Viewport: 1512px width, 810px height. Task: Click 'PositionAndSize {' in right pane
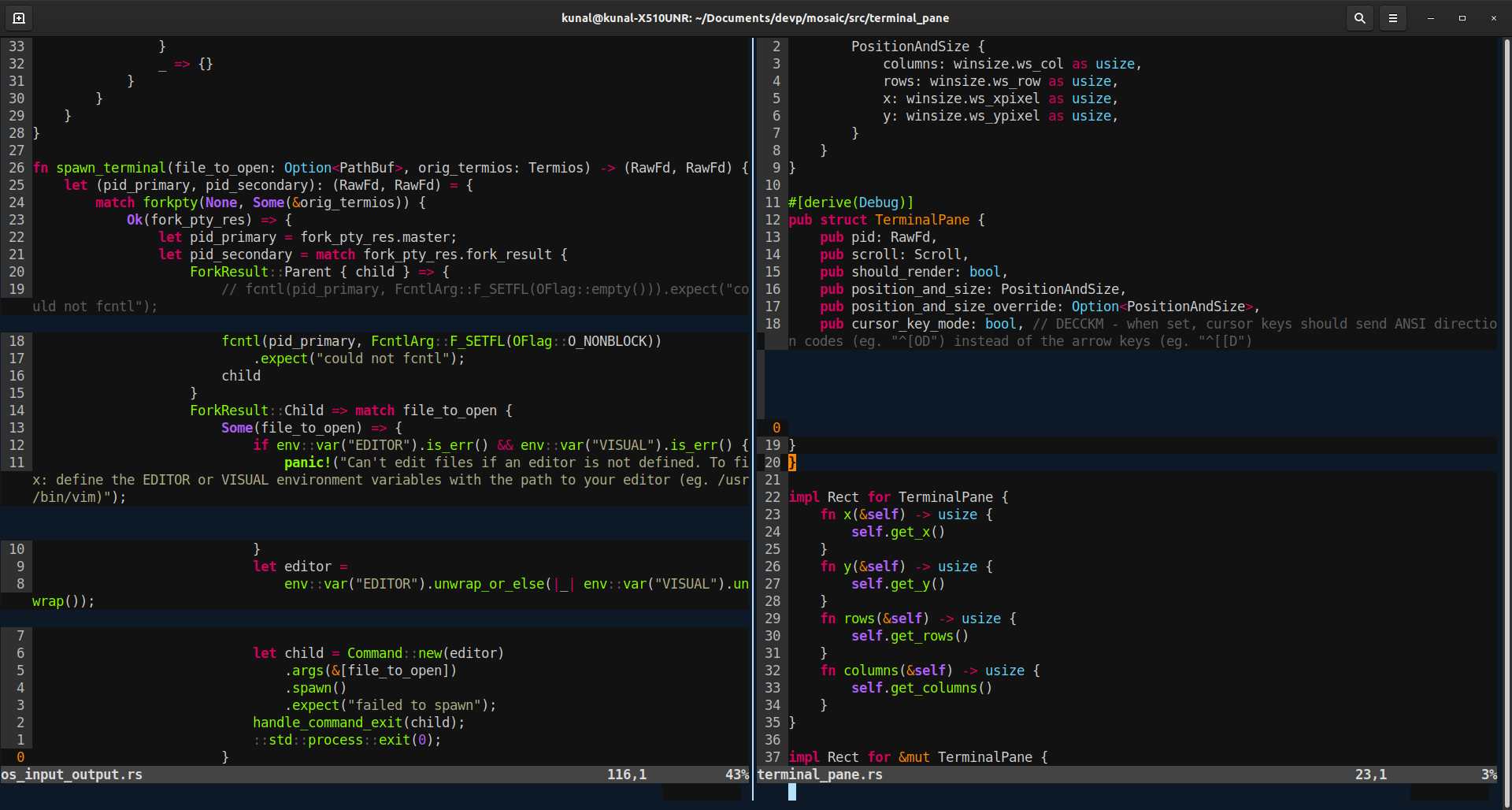pyautogui.click(x=918, y=46)
